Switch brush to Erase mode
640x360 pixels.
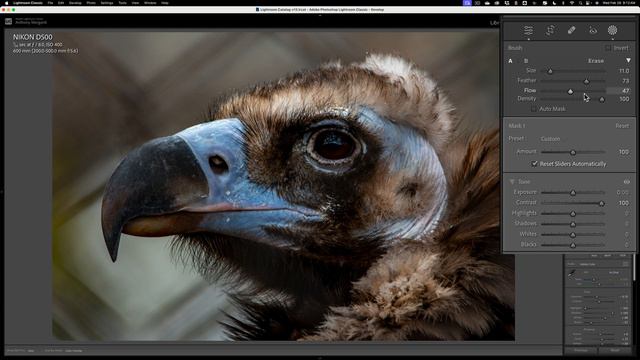pos(596,61)
